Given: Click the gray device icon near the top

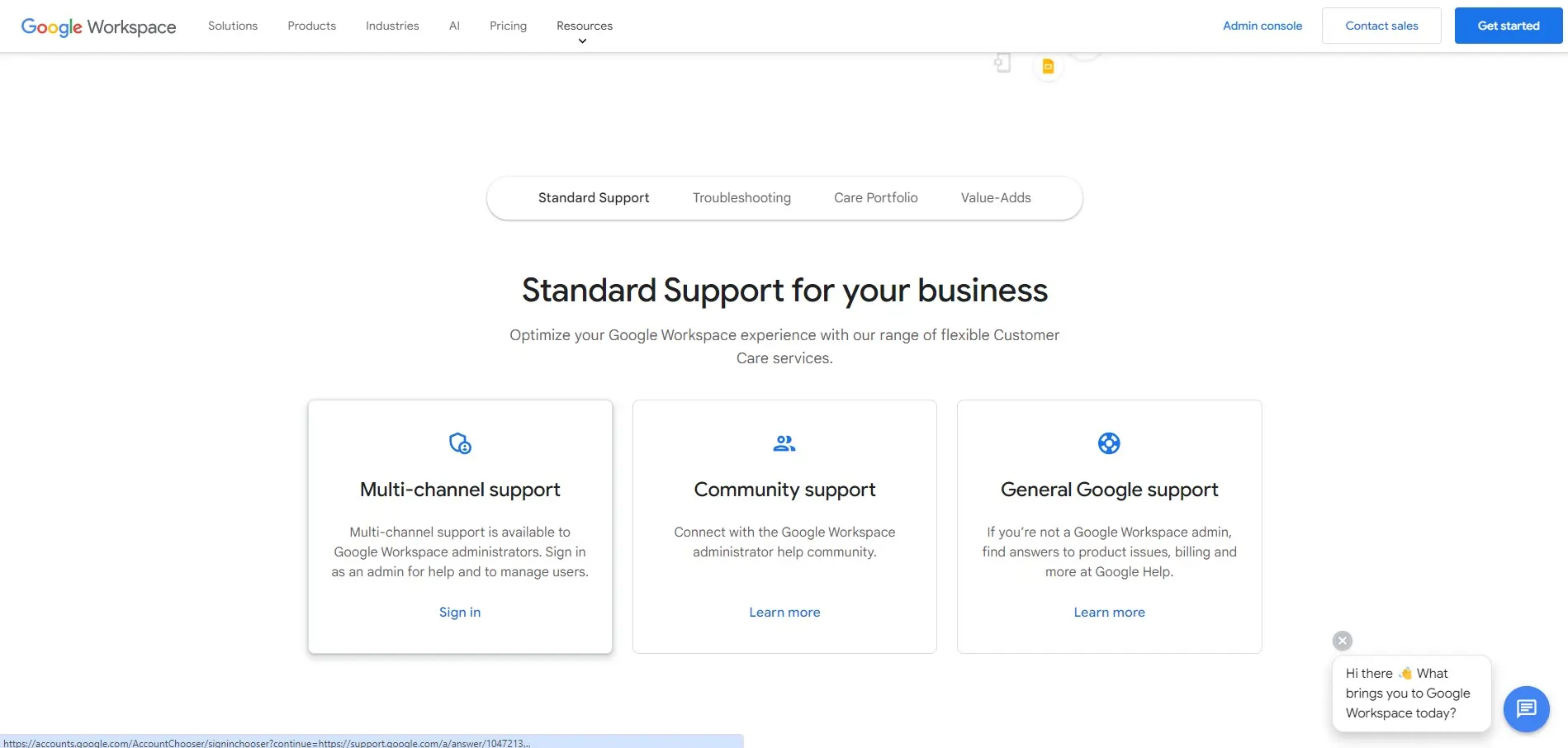Looking at the screenshot, I should (x=1002, y=63).
